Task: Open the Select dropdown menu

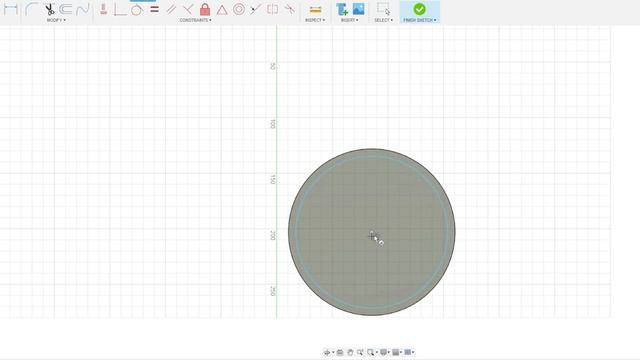Action: 383,20
